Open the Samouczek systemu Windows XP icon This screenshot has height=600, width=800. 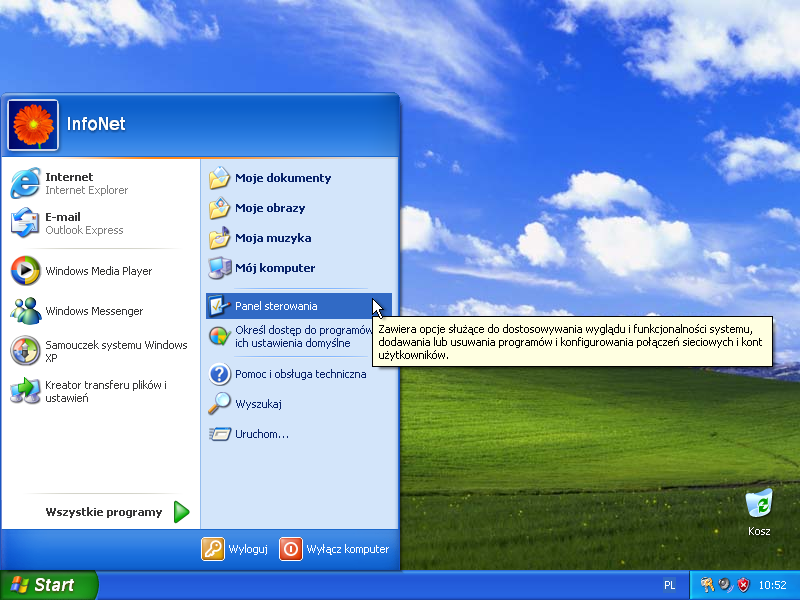point(25,351)
